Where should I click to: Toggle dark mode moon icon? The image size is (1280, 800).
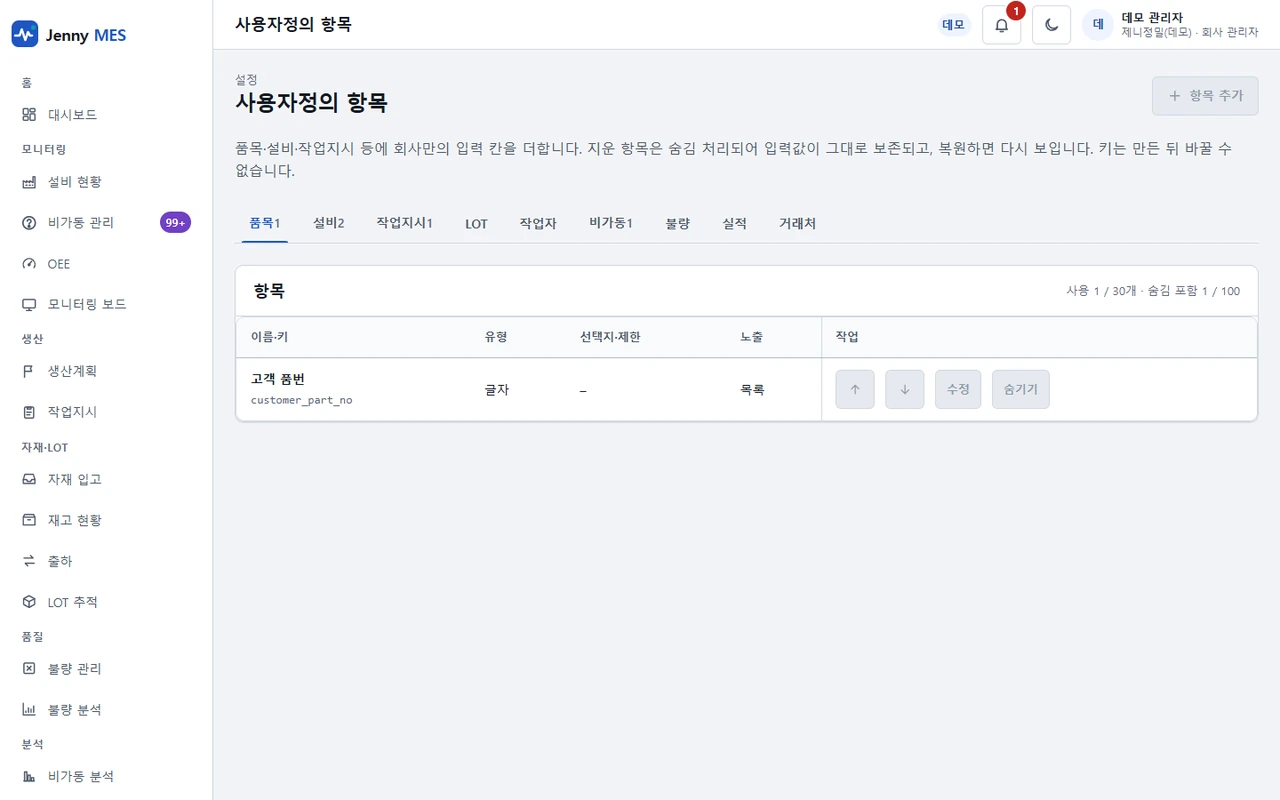pos(1052,25)
